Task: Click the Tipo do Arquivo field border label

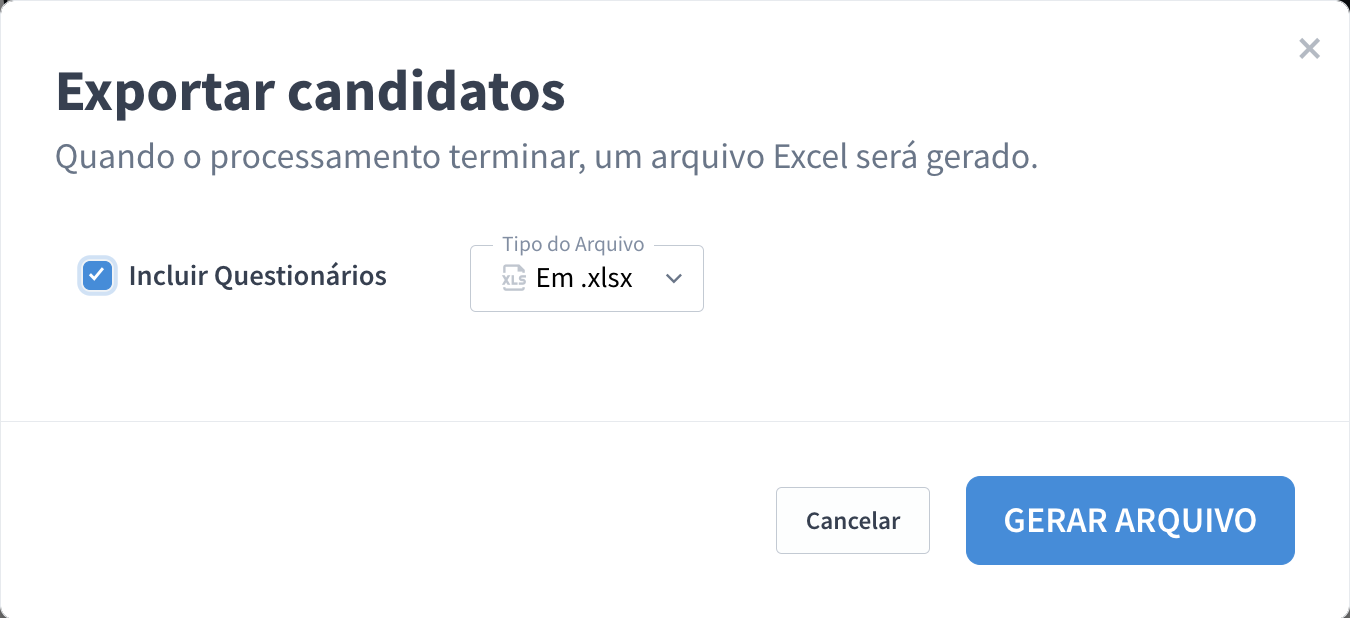Action: pyautogui.click(x=572, y=244)
